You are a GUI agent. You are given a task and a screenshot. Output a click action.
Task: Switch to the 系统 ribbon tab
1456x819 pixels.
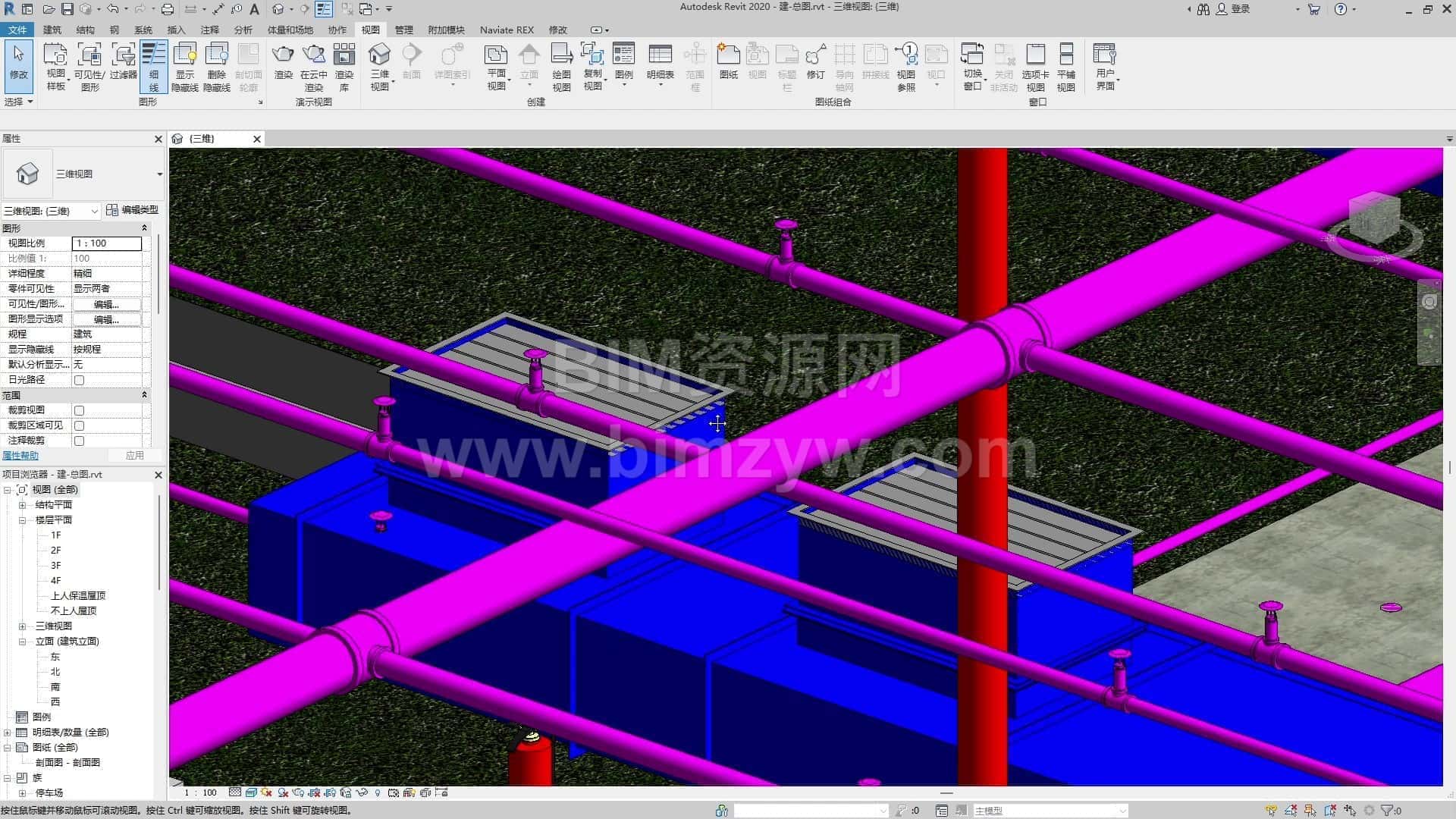143,30
